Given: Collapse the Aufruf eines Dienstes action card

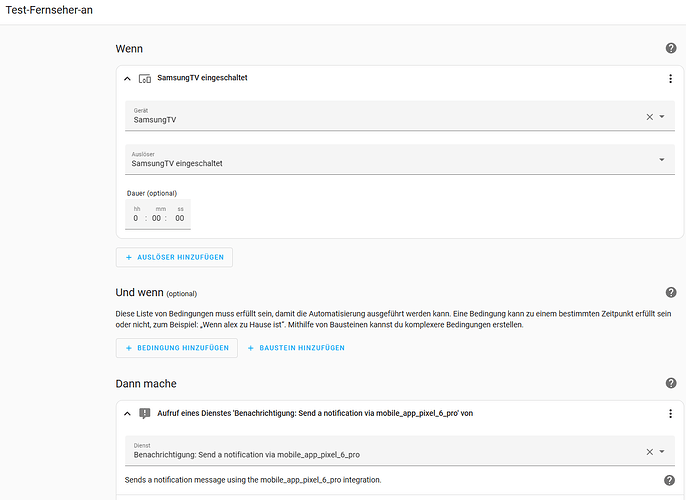Looking at the screenshot, I should [x=127, y=413].
